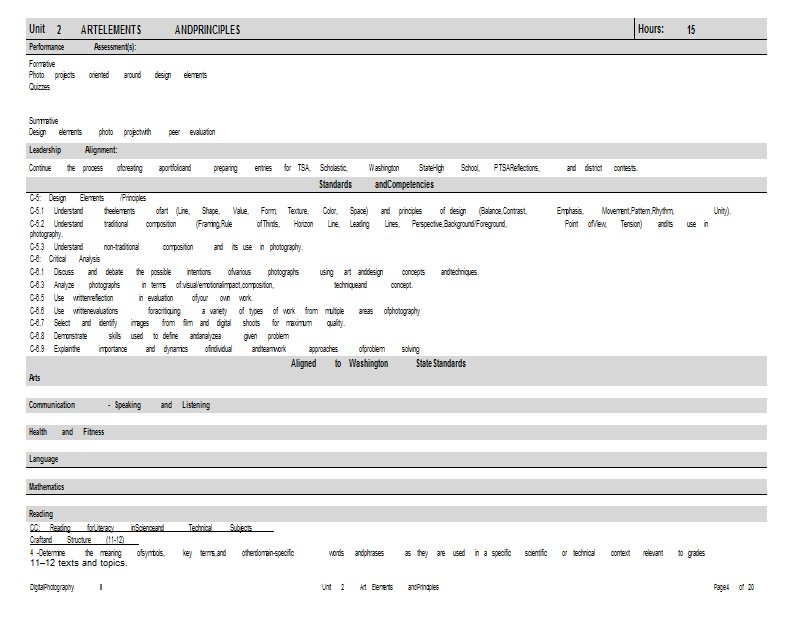This screenshot has height=618, width=800.
Task: Click the "Aligned to Washington State Standards" heading
Action: click(378, 363)
